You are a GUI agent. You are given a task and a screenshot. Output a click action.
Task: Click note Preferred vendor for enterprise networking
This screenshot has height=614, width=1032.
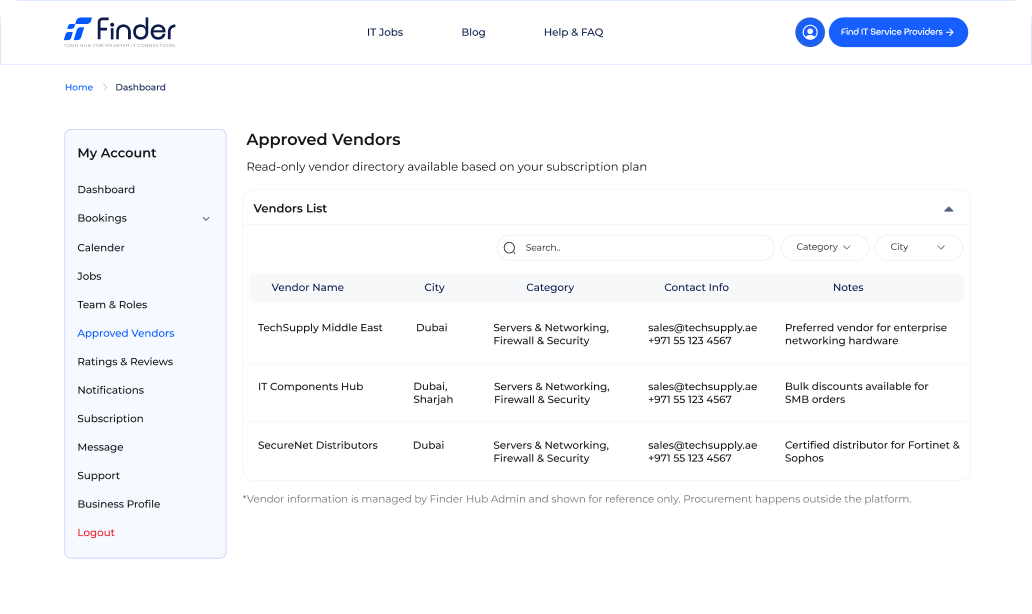coord(865,334)
